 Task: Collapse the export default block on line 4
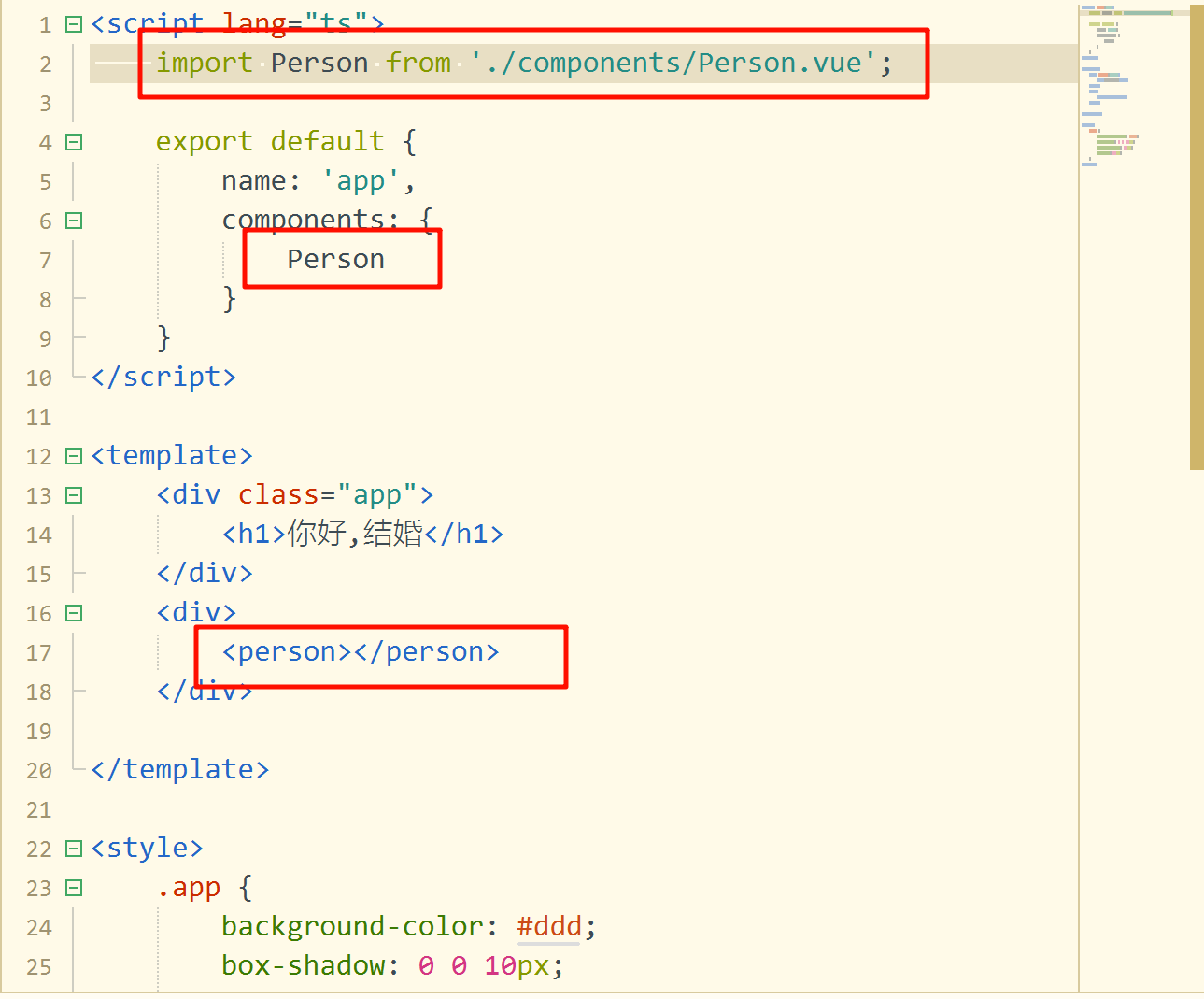pyautogui.click(x=74, y=143)
